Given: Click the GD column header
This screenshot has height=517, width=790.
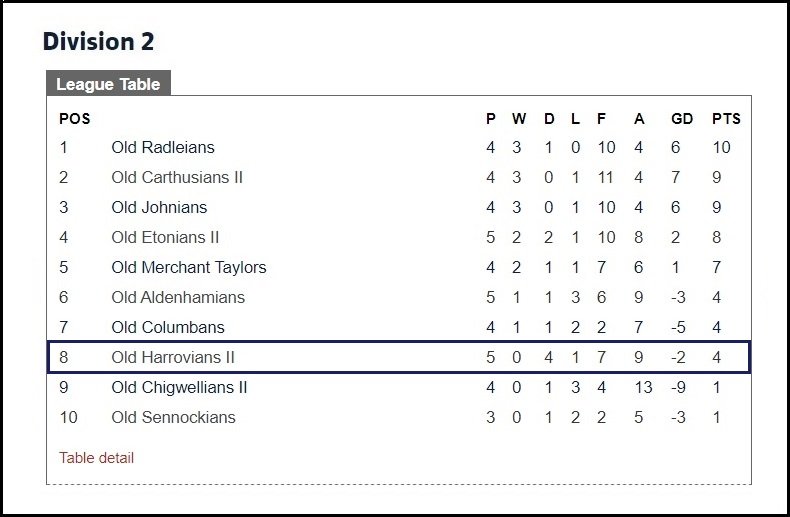Looking at the screenshot, I should click(x=682, y=118).
